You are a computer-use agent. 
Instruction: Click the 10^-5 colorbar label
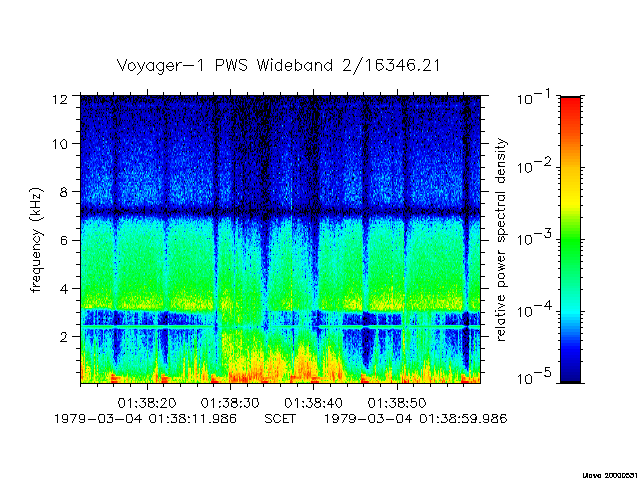point(534,378)
